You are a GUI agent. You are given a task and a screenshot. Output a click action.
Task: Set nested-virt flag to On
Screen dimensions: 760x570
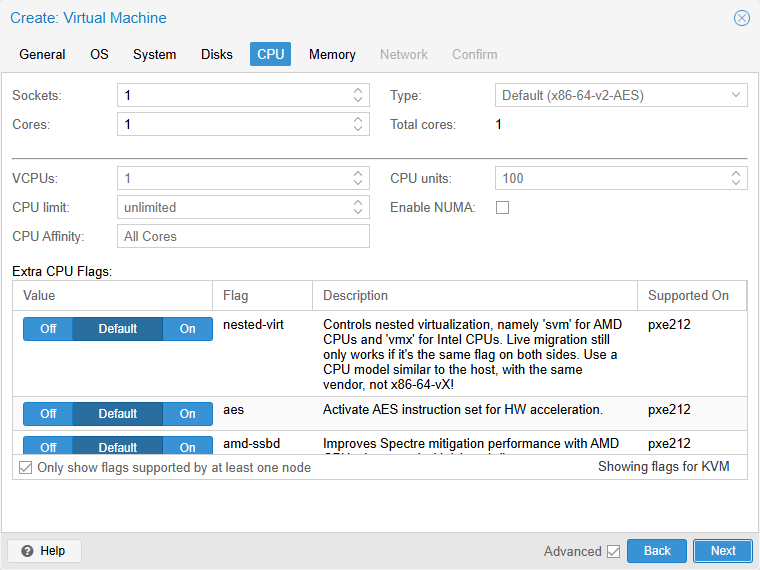(x=188, y=329)
